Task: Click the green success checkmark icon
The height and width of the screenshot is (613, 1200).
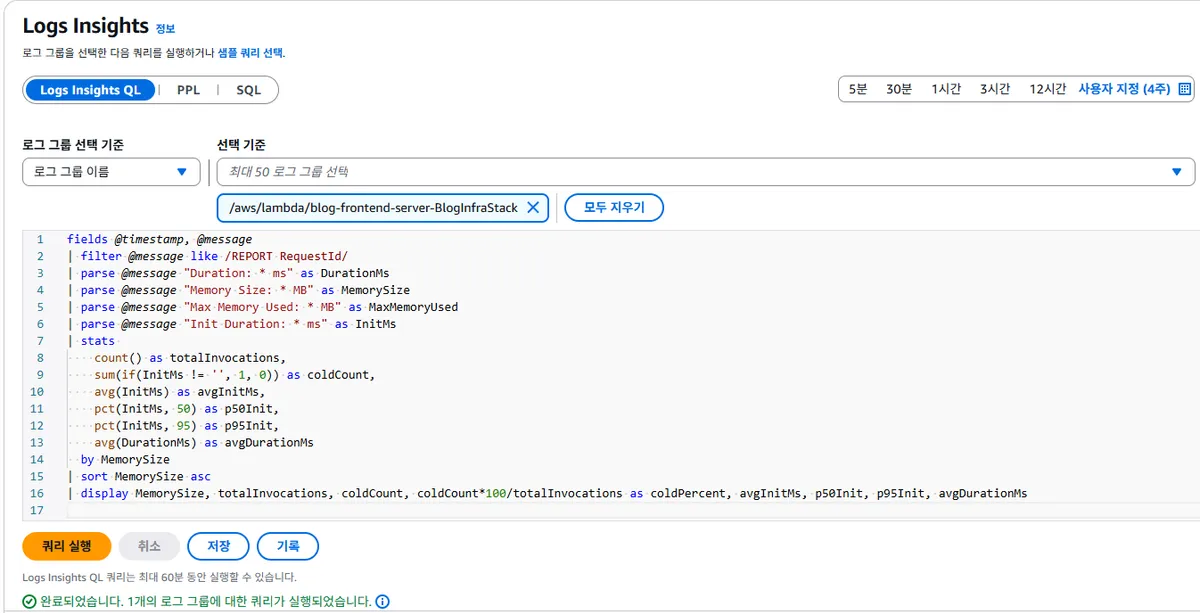Action: [x=30, y=602]
